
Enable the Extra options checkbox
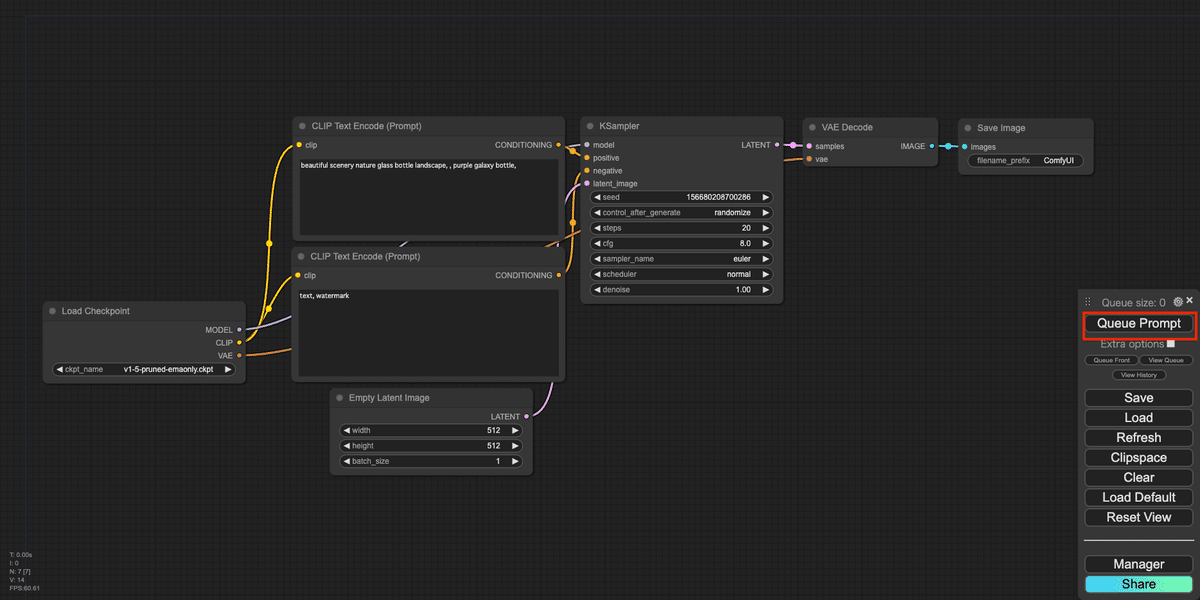pyautogui.click(x=1171, y=343)
